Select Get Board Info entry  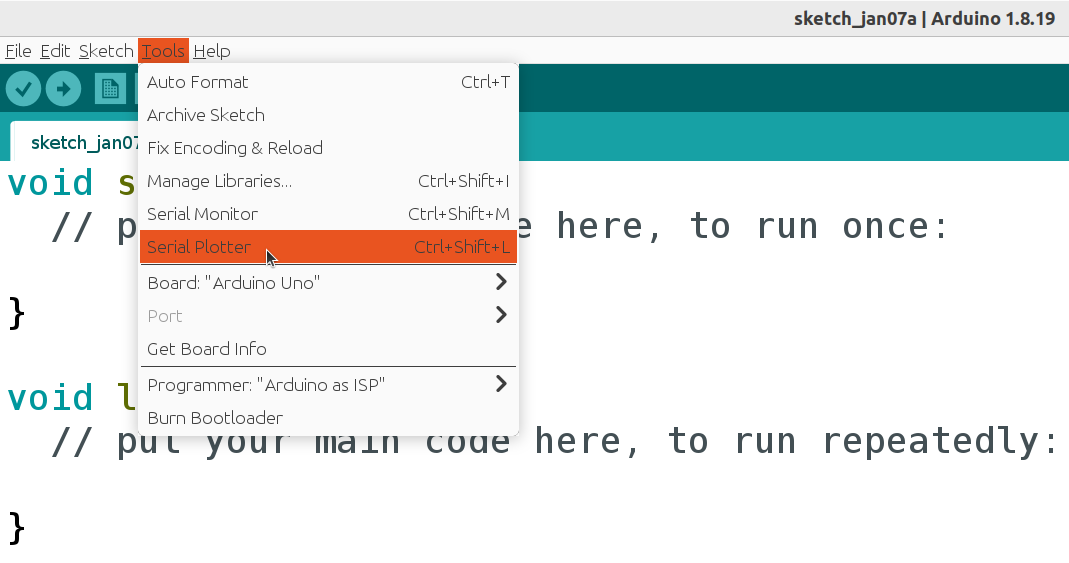coord(329,349)
